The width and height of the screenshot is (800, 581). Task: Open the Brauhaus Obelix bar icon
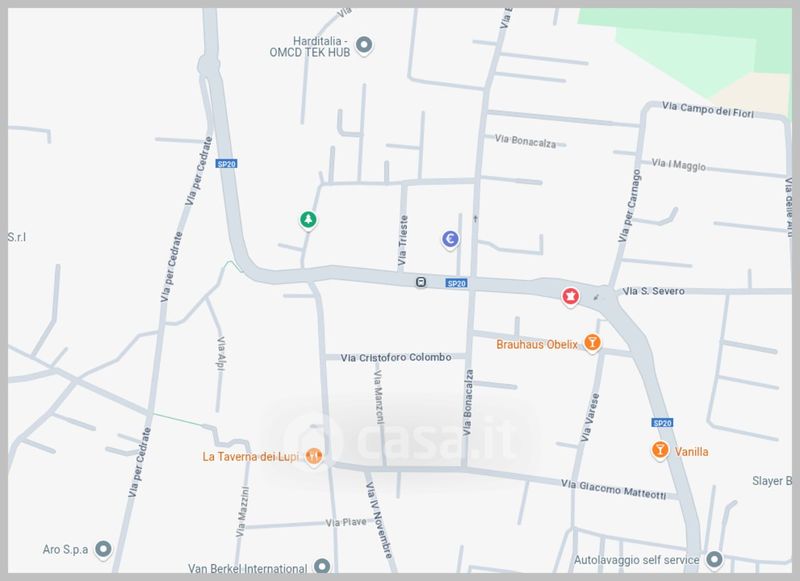pos(593,343)
